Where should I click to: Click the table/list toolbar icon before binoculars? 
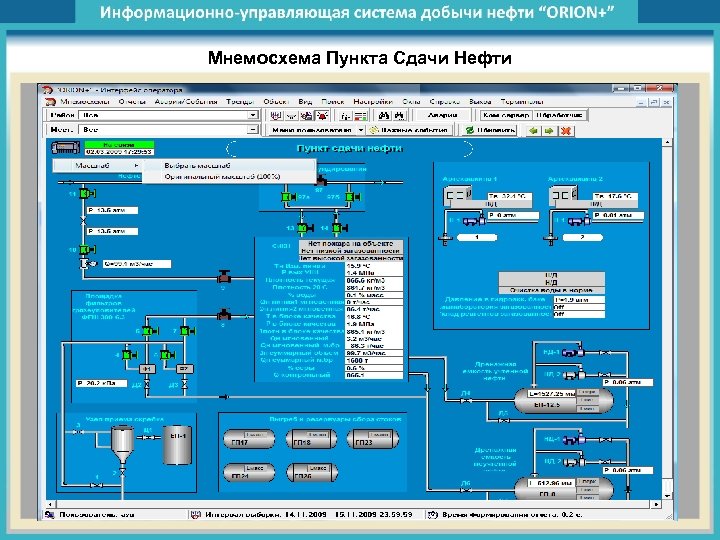pos(361,116)
